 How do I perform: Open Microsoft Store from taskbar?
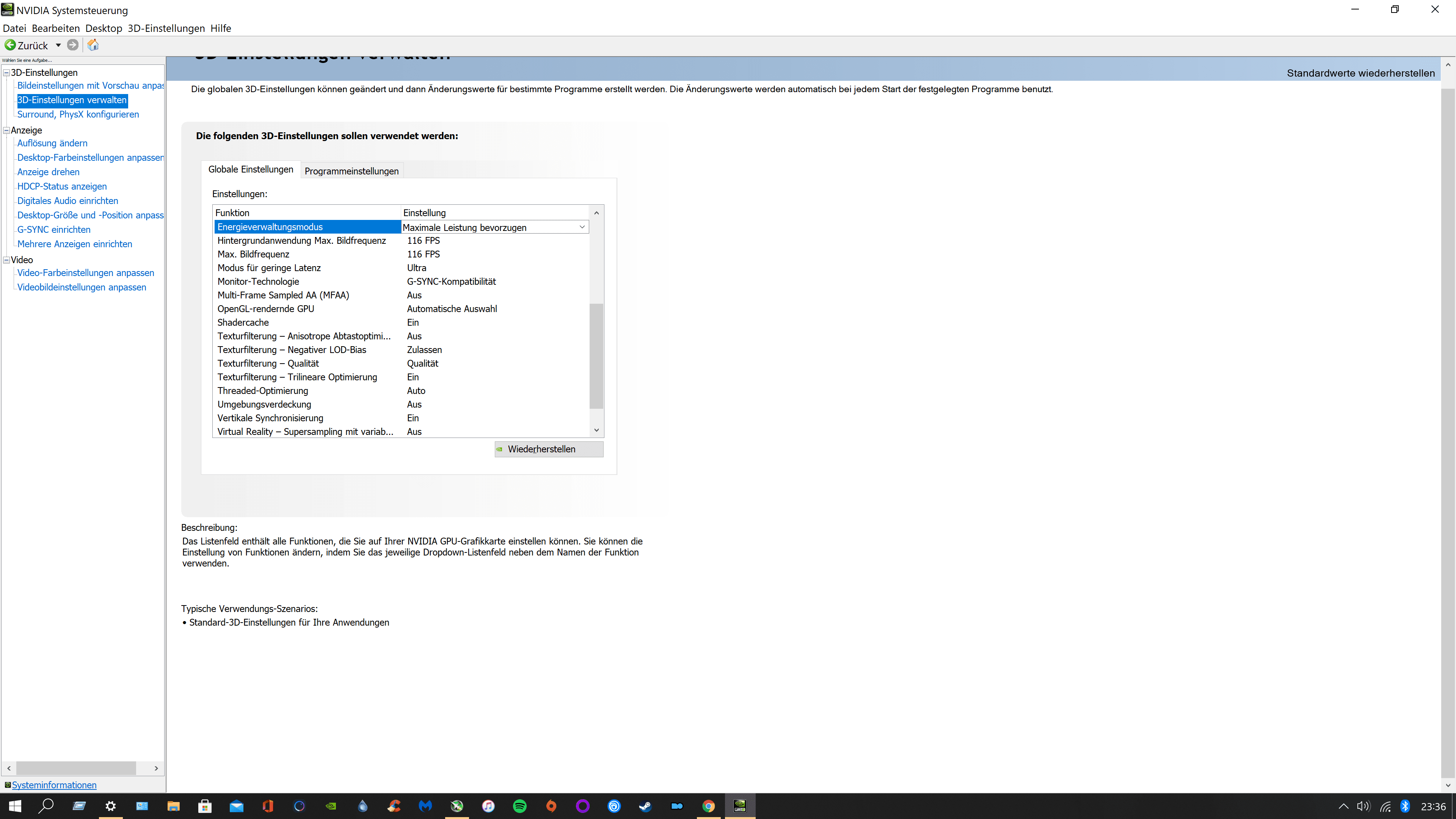tap(205, 806)
